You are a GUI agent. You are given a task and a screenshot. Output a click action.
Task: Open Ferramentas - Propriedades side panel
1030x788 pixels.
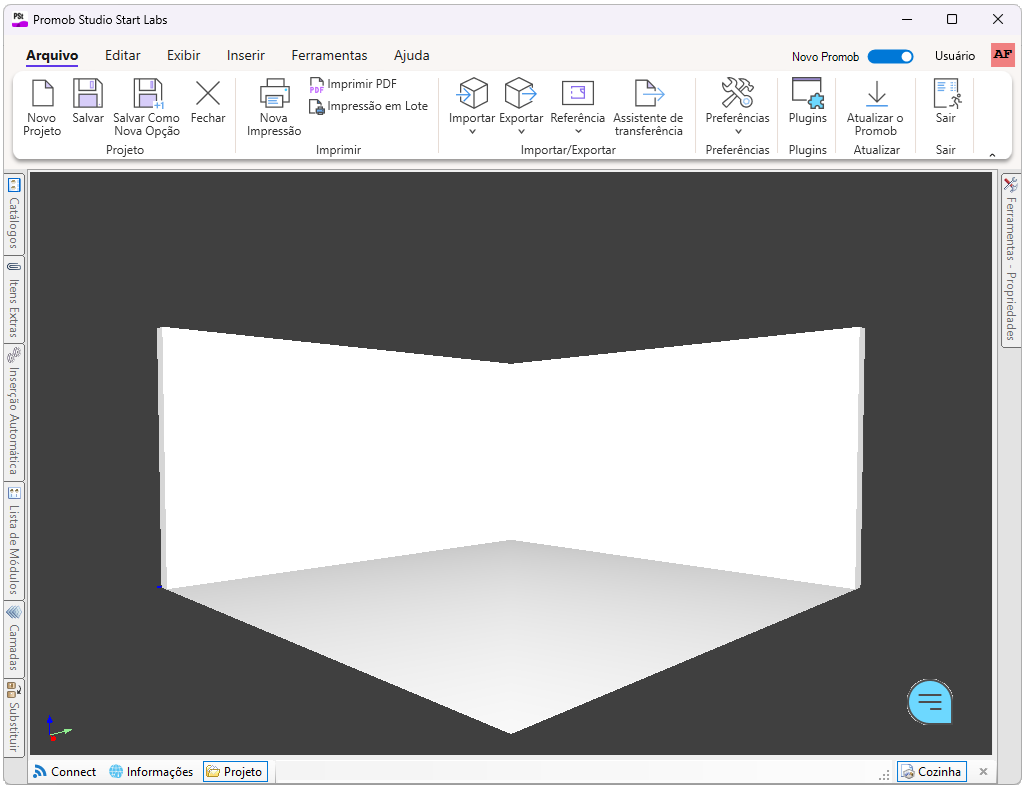1010,259
